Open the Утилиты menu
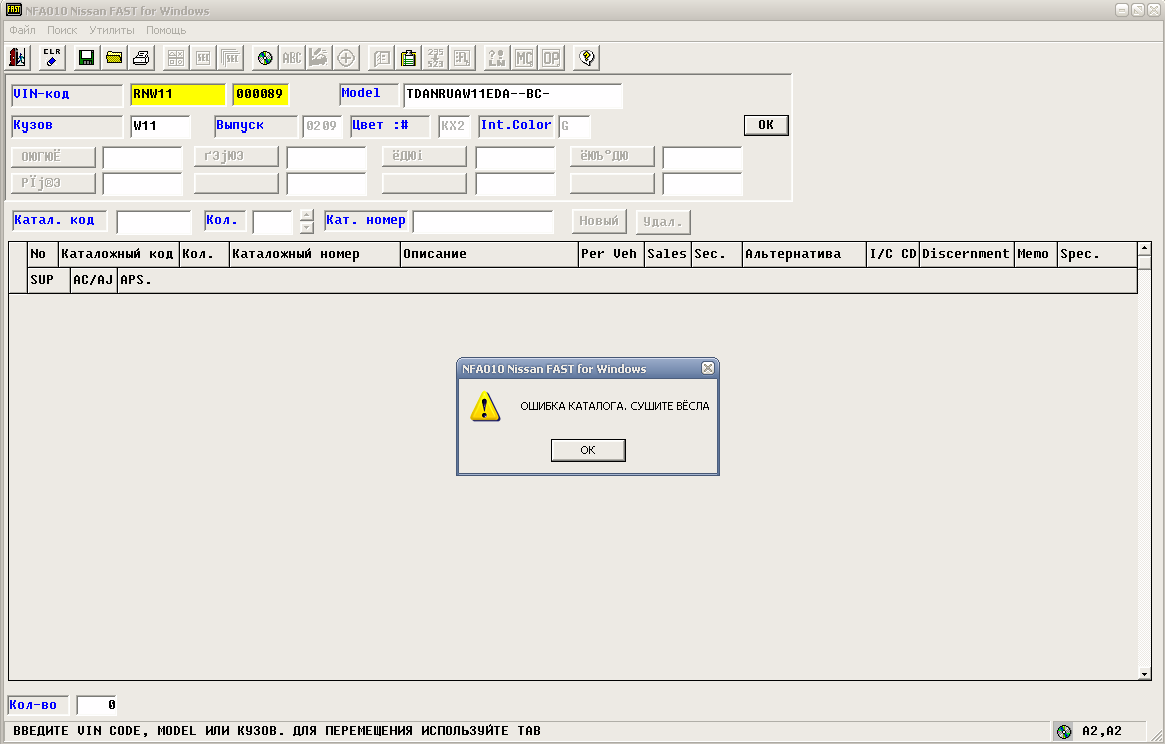The width and height of the screenshot is (1165, 744). click(111, 31)
